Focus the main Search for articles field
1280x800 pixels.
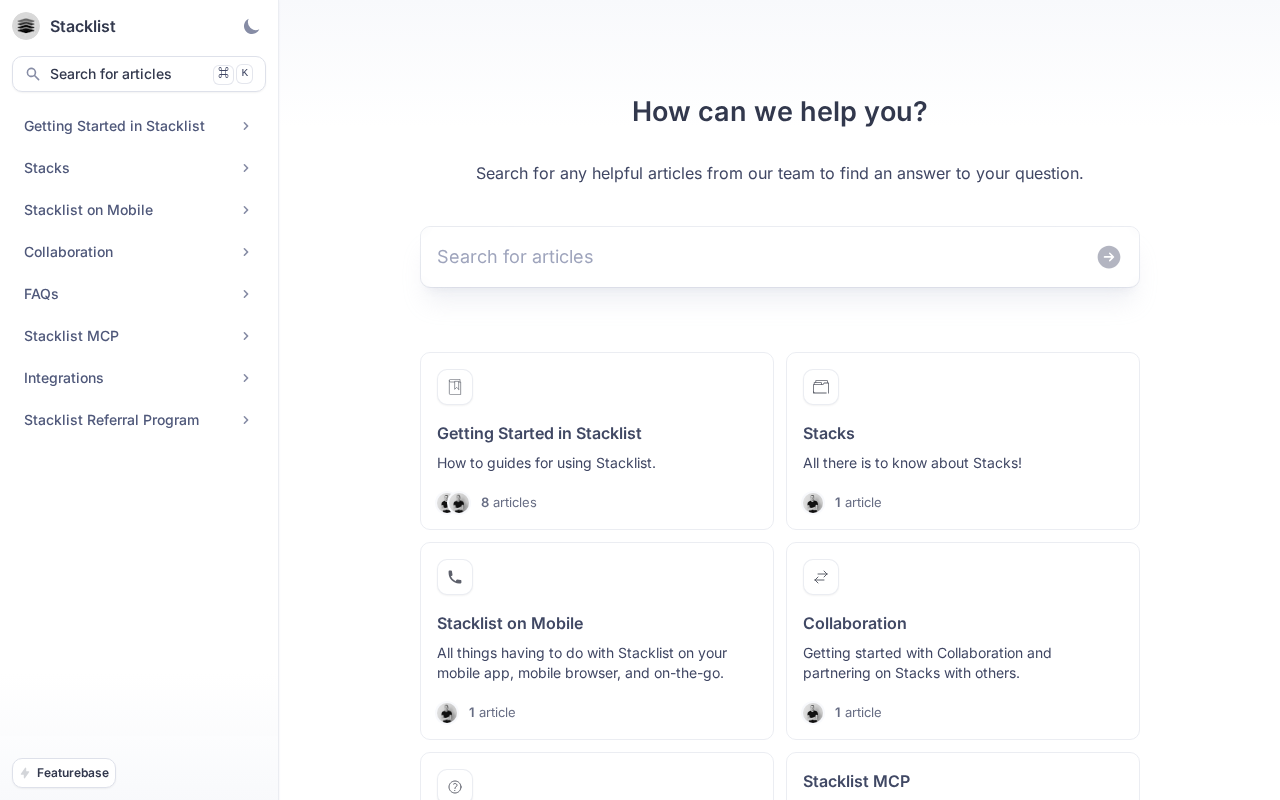(x=760, y=257)
